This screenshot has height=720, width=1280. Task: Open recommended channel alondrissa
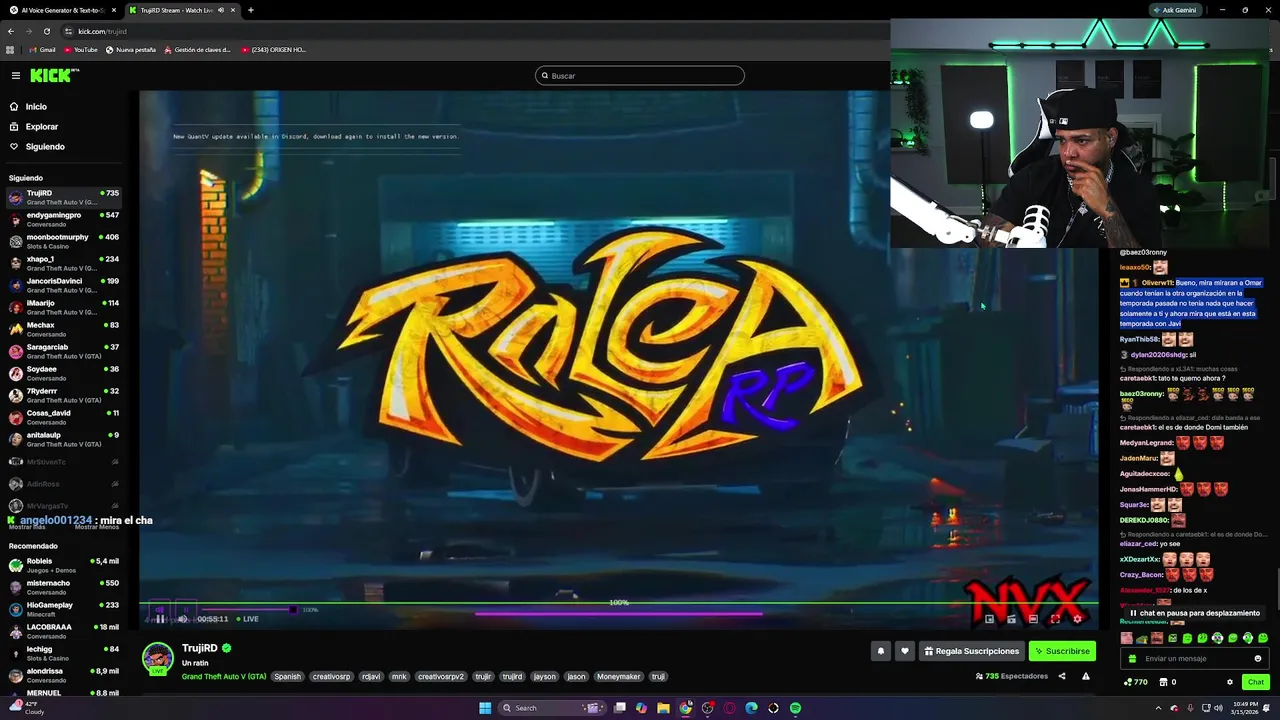click(65, 675)
